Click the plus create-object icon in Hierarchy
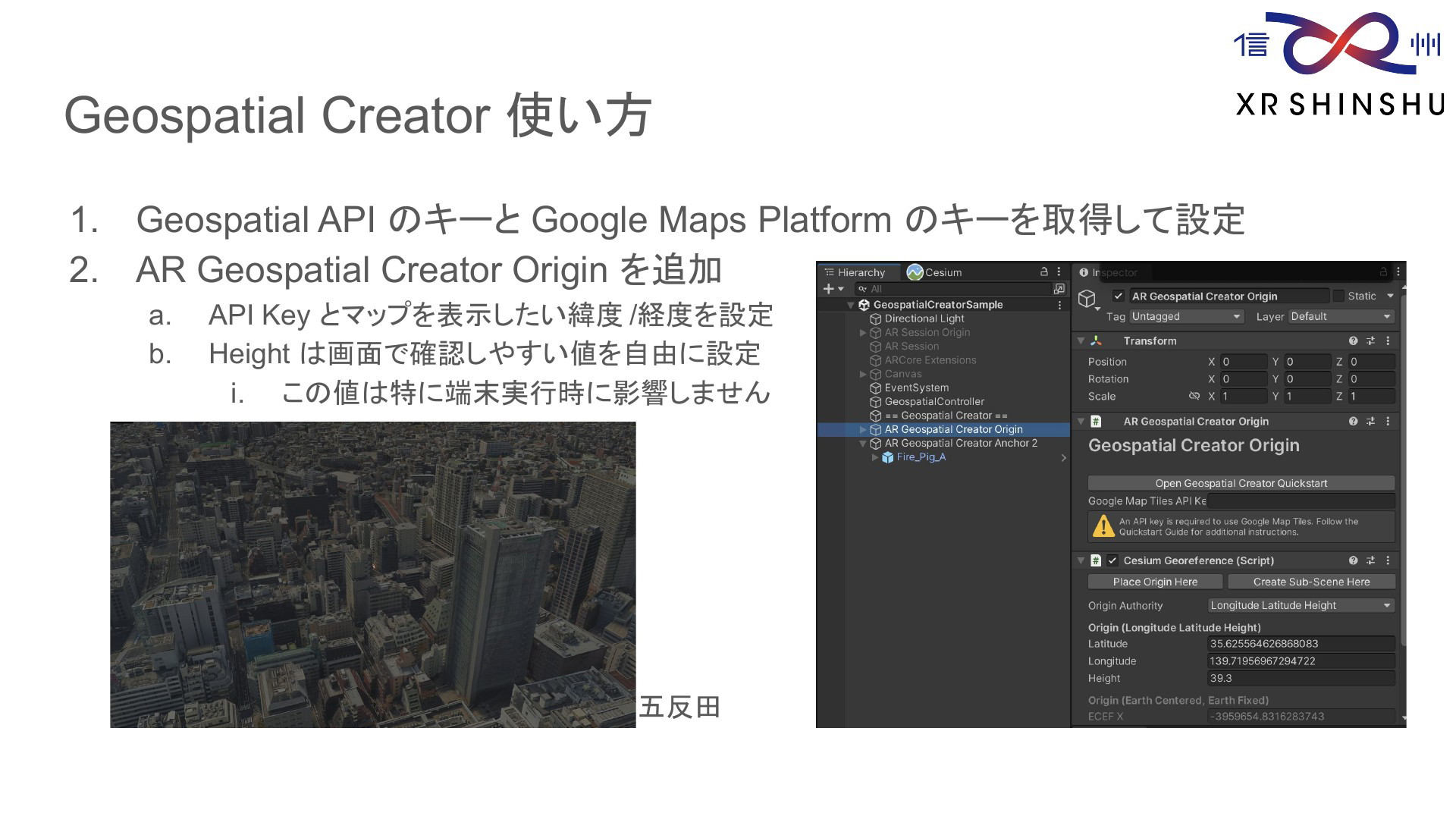The image size is (1456, 819). point(828,289)
